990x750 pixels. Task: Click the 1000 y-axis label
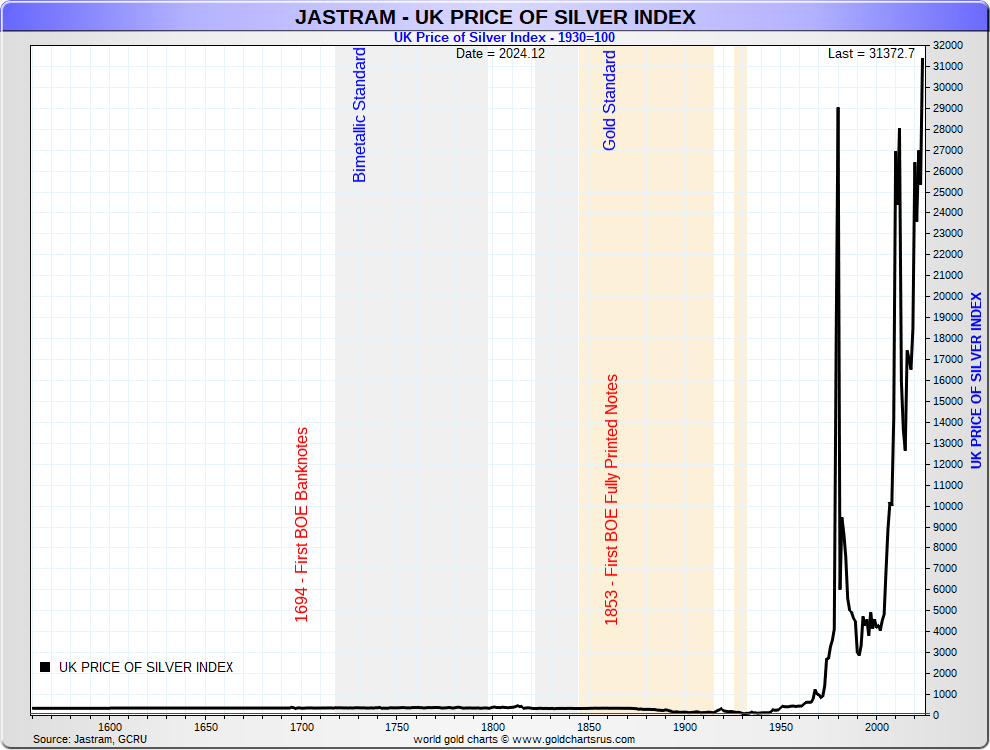pyautogui.click(x=945, y=694)
